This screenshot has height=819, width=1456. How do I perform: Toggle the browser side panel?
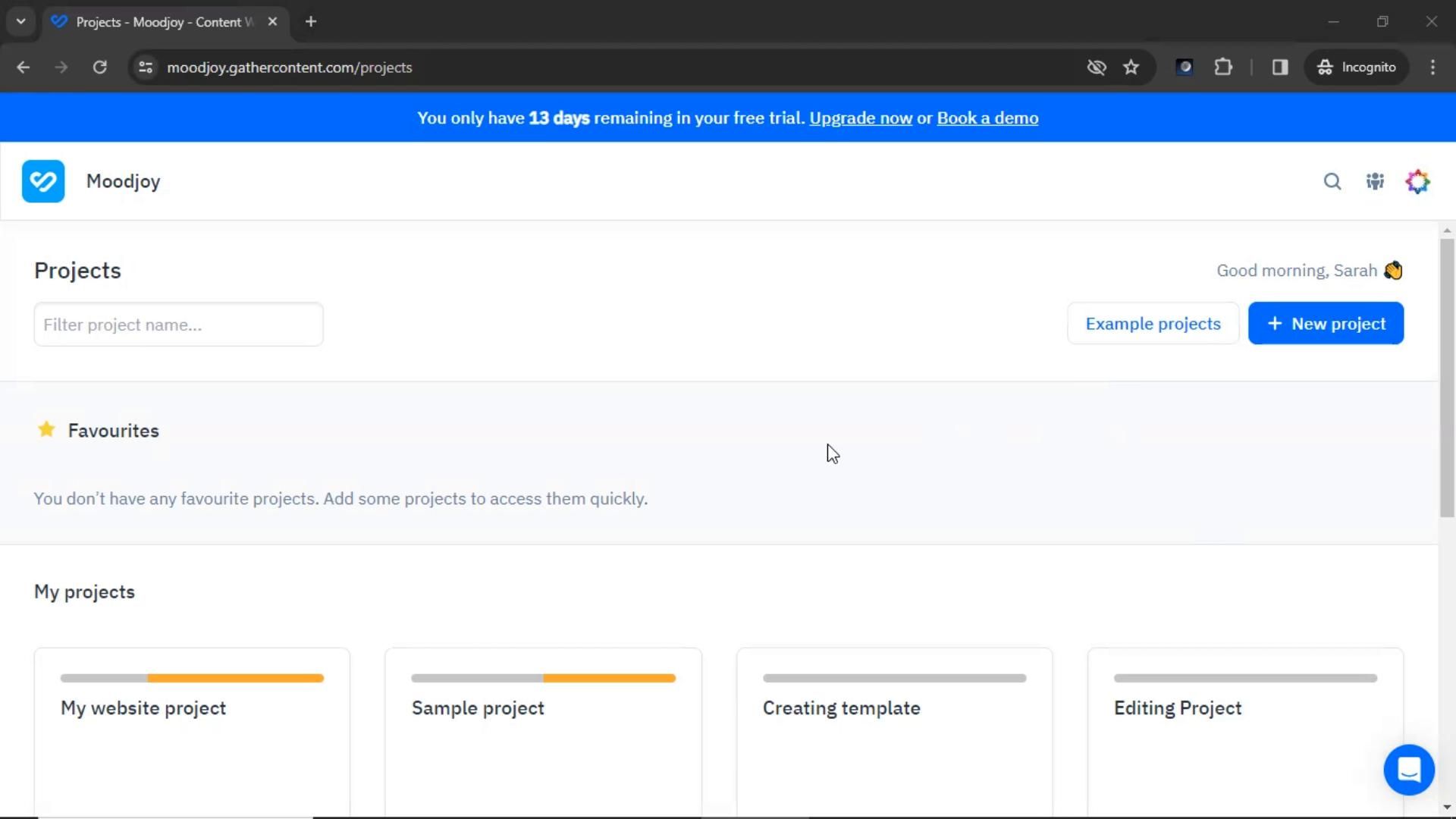pyautogui.click(x=1280, y=67)
